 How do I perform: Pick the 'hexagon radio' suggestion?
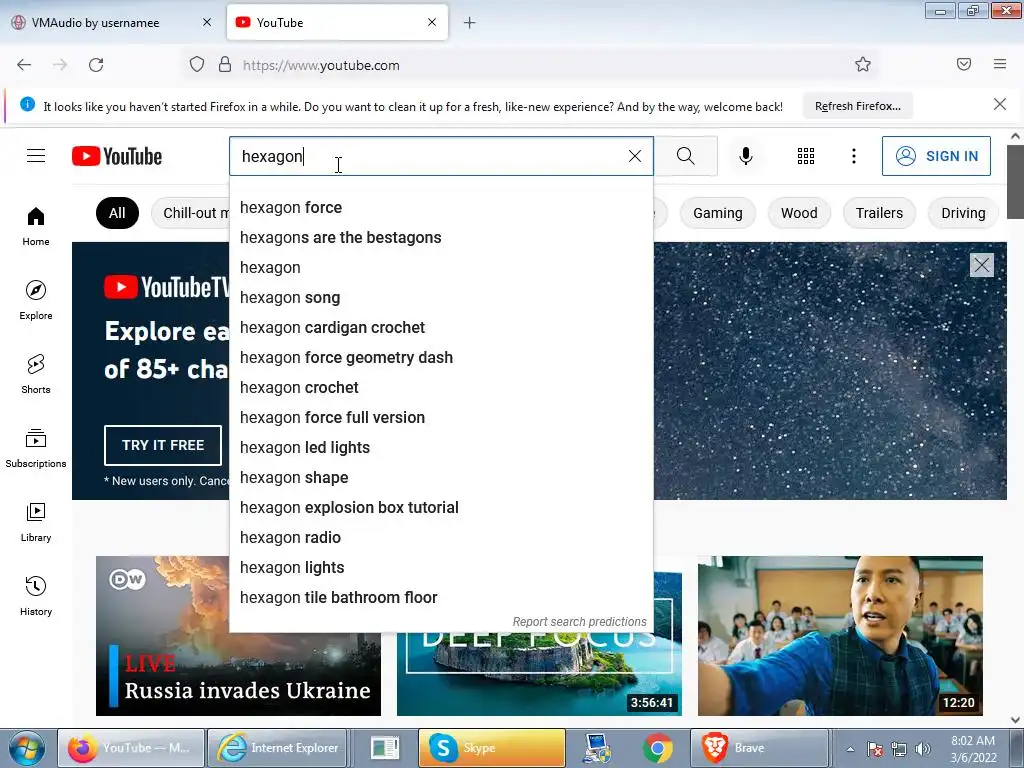(x=441, y=538)
